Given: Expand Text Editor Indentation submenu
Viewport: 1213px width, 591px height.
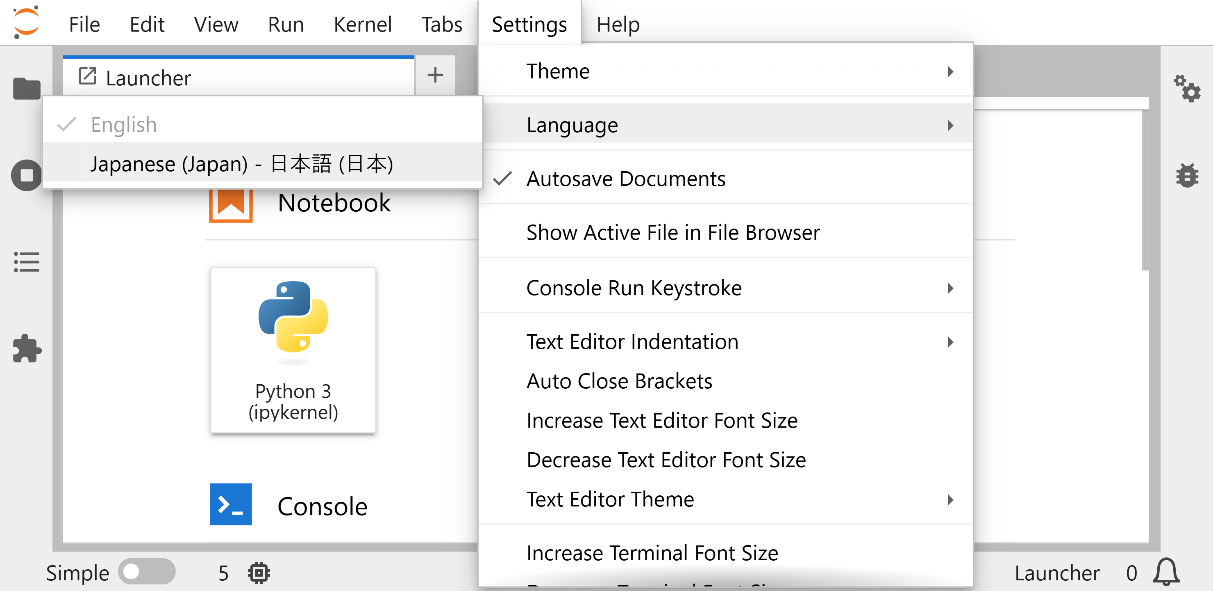Looking at the screenshot, I should (725, 342).
